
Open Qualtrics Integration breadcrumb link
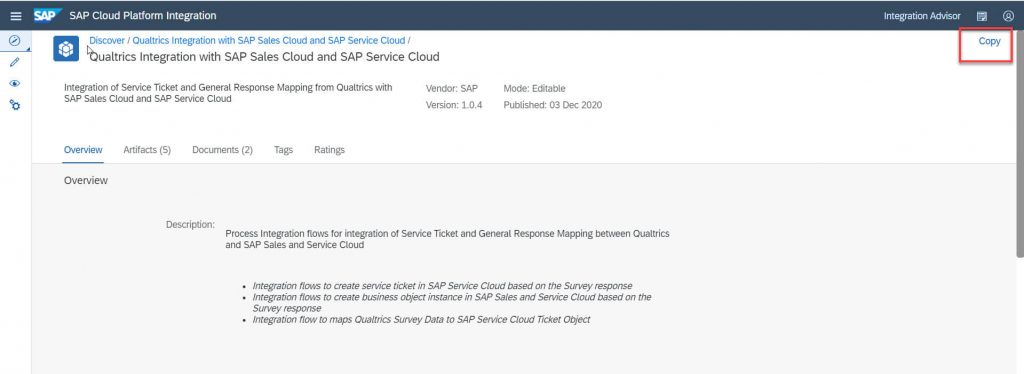(268, 40)
